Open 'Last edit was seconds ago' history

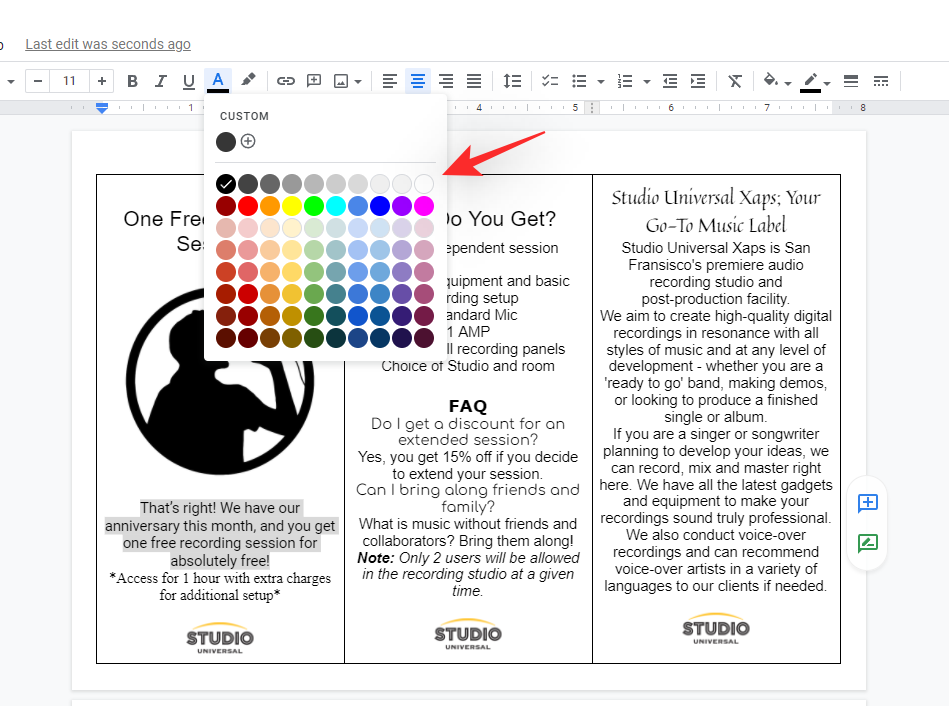[x=108, y=44]
